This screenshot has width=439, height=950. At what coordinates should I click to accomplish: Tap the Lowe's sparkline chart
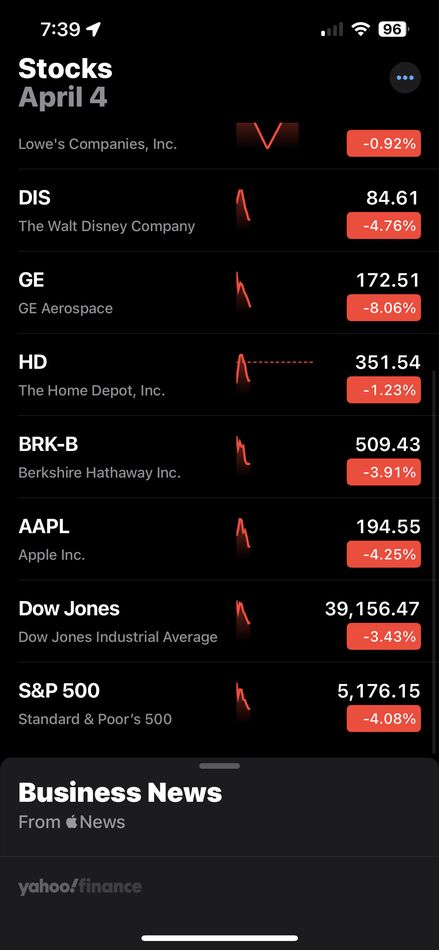tap(267, 136)
